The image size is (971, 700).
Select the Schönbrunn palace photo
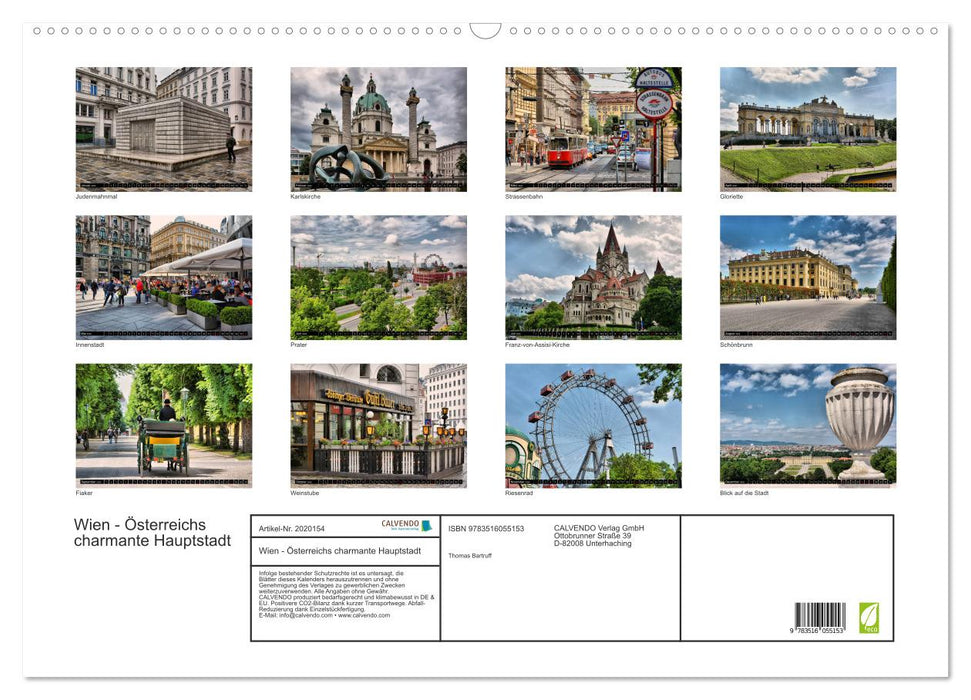(806, 277)
